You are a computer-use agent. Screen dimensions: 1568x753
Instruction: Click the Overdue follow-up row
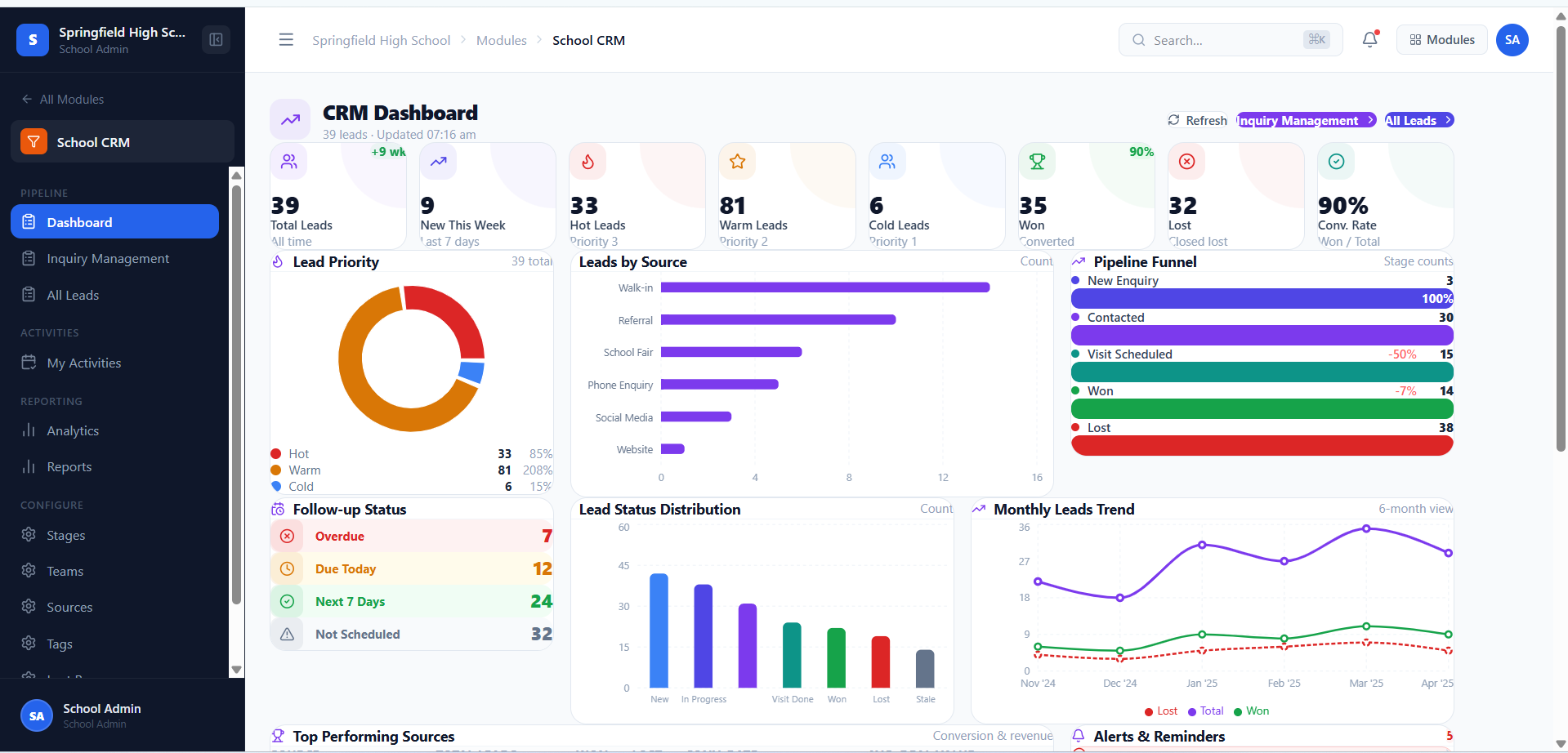pyautogui.click(x=412, y=537)
